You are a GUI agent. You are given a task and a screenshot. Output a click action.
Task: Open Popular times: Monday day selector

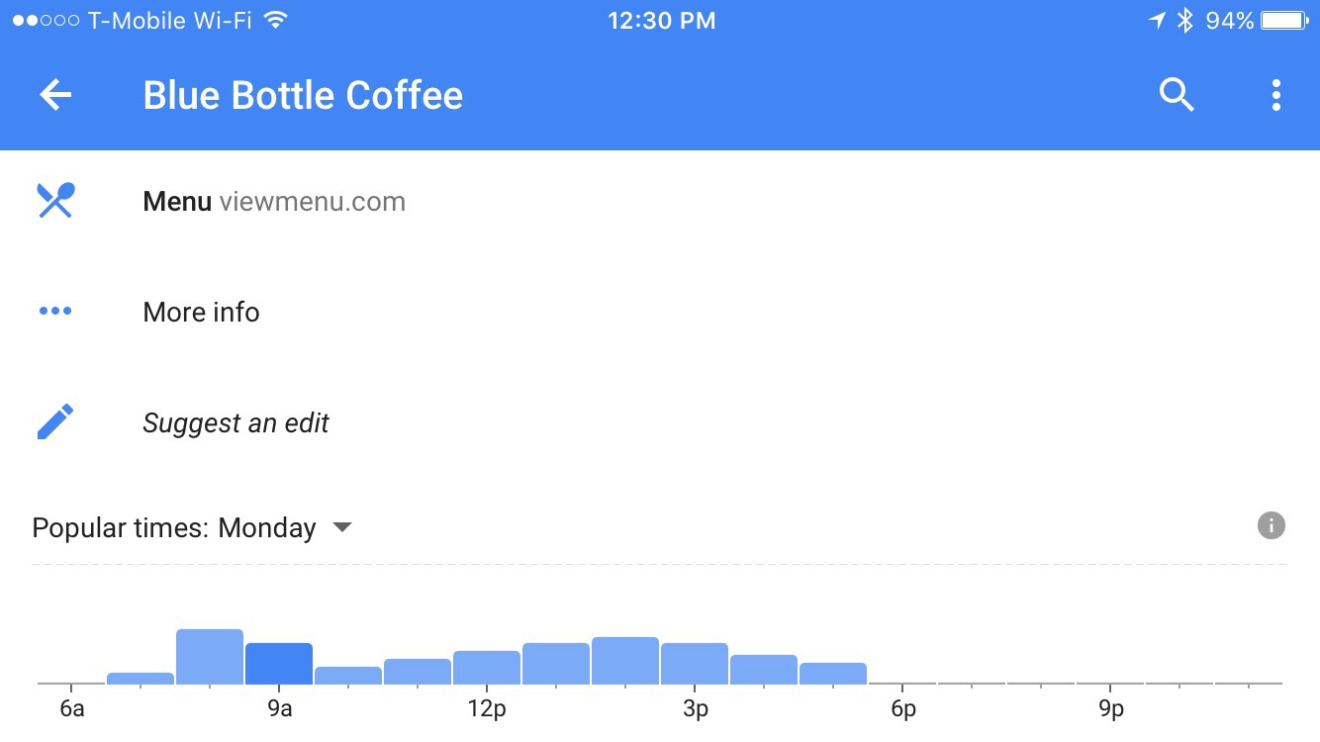pos(175,527)
